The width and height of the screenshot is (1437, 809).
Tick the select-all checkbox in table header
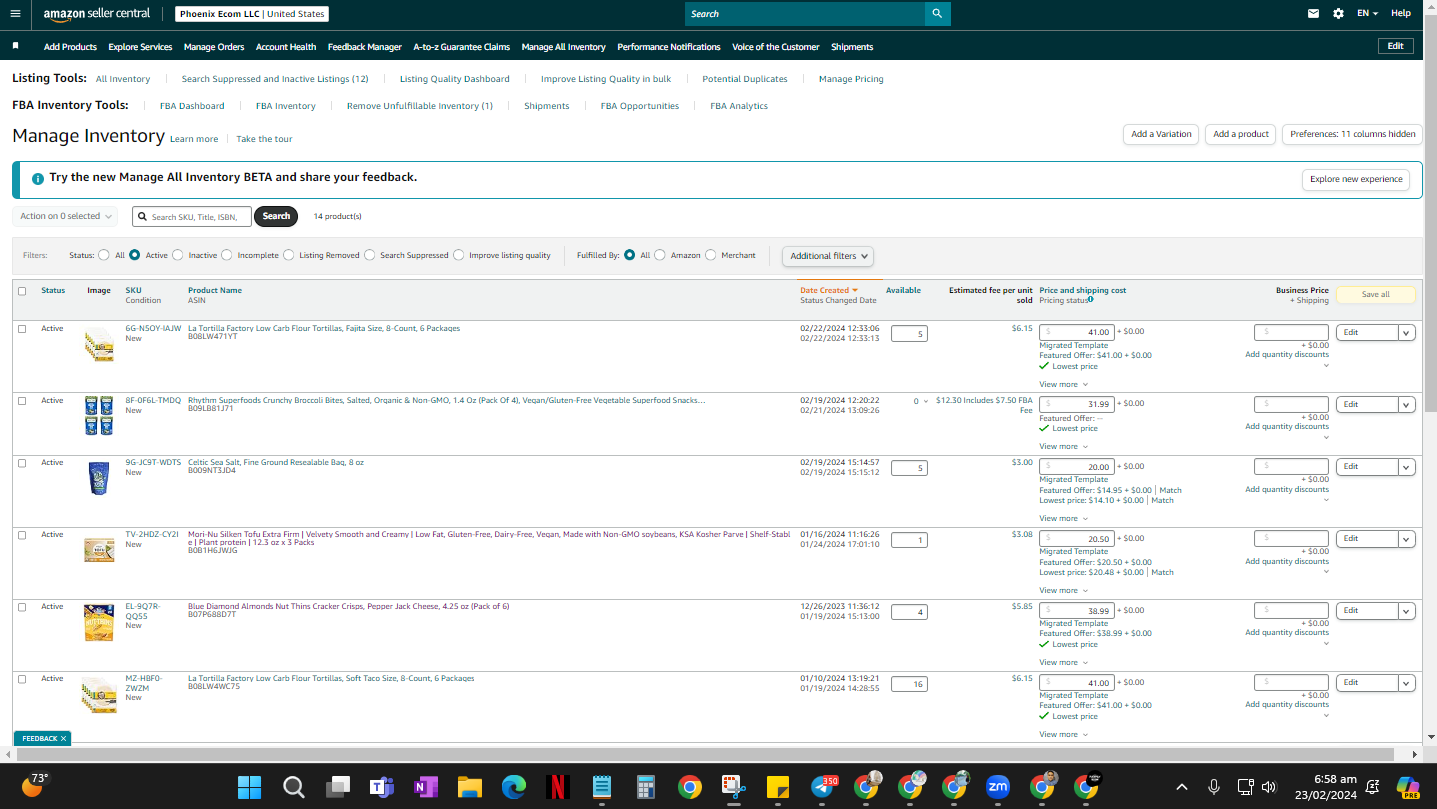coord(22,291)
